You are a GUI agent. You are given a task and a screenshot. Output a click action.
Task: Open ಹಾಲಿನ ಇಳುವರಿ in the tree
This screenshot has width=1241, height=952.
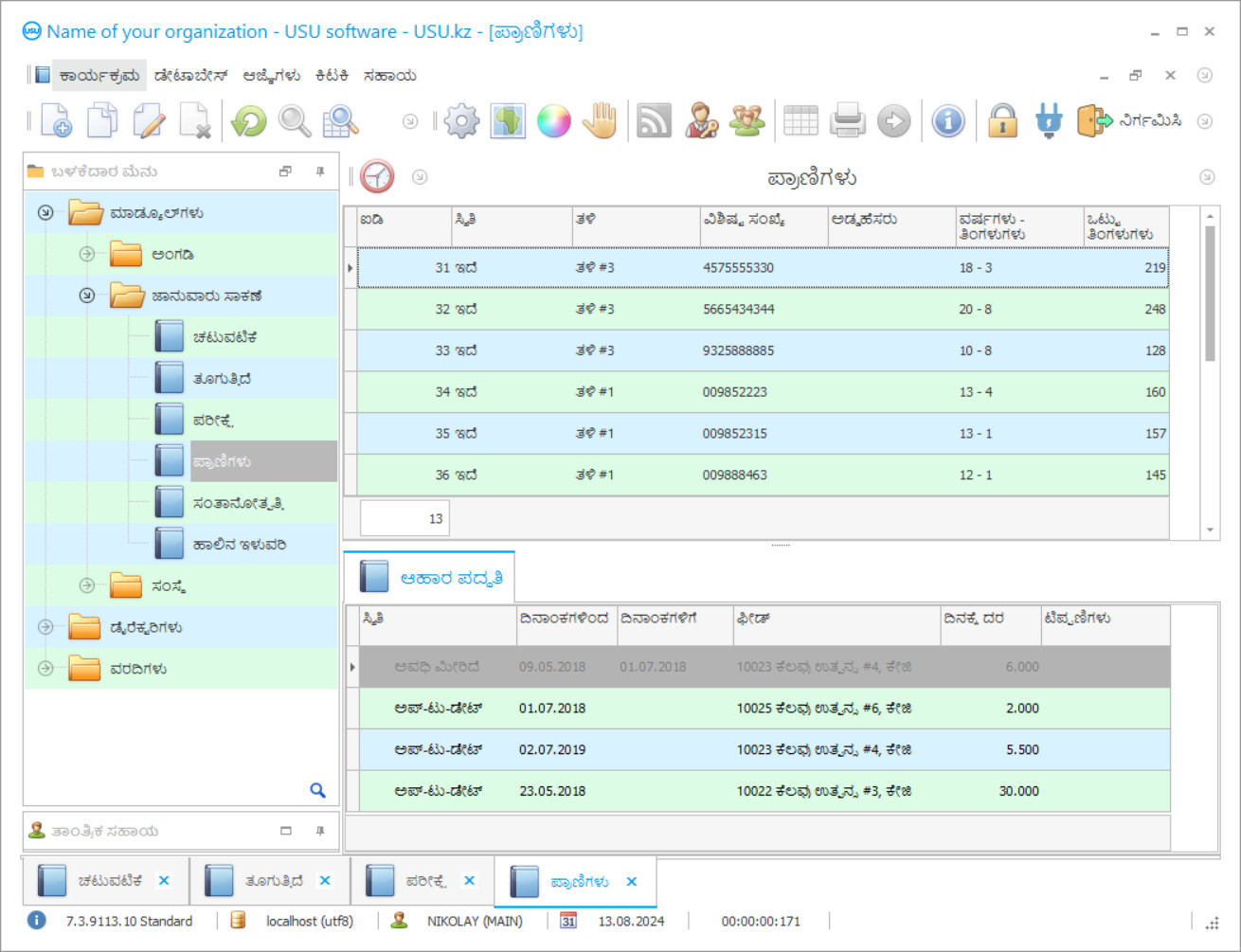pyautogui.click(x=239, y=545)
